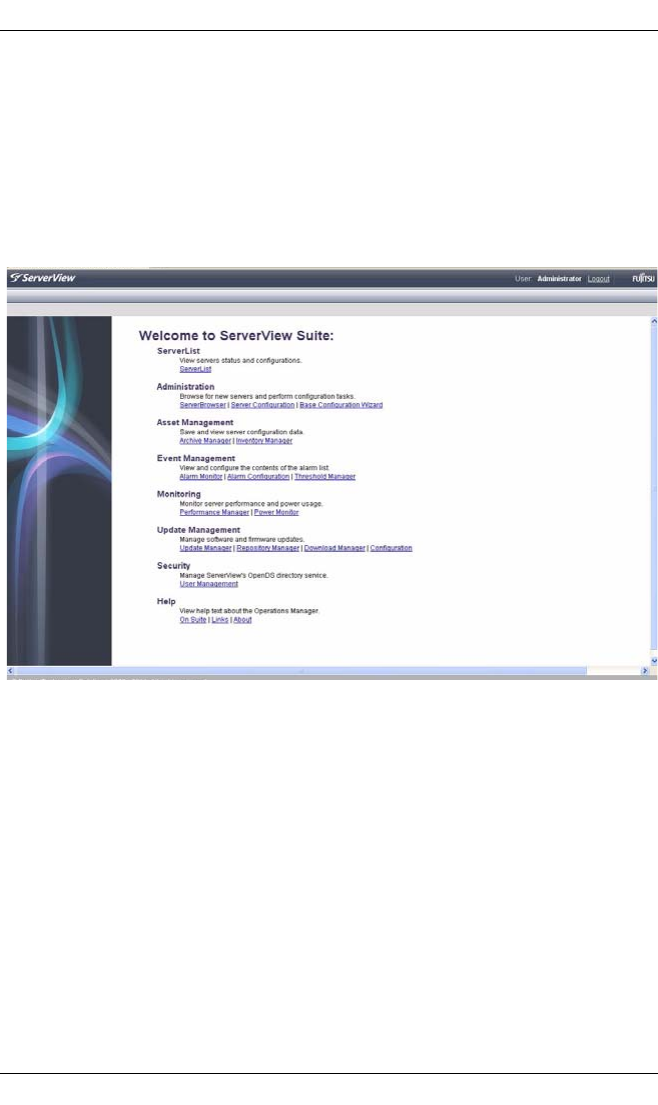
Task: Open Performance Manager link
Action: [214, 513]
